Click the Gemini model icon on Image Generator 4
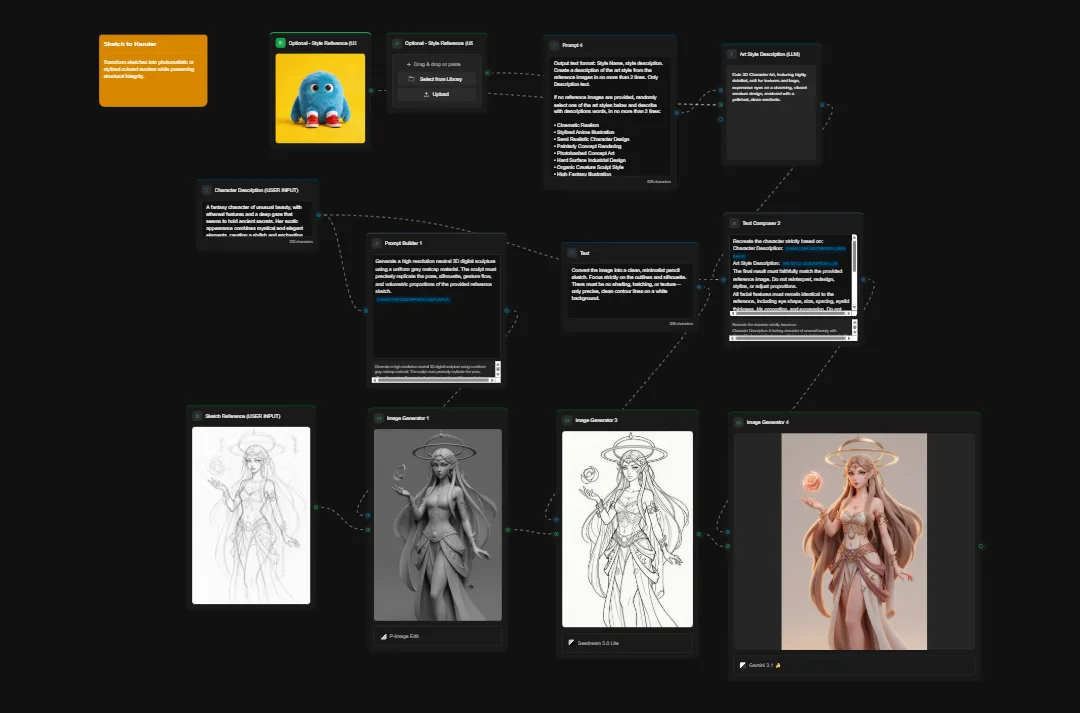 coord(741,665)
